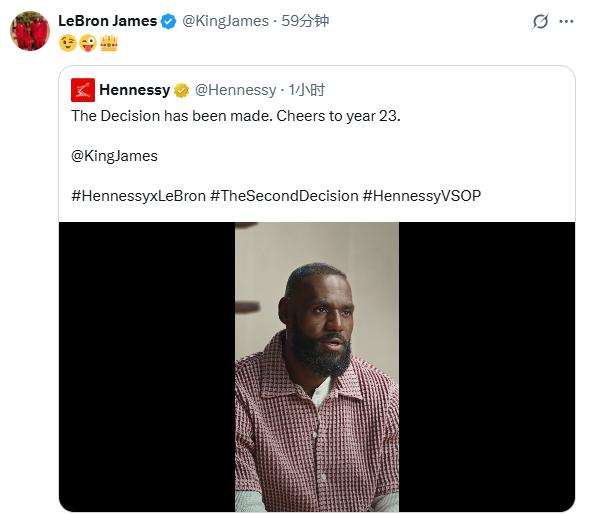This screenshot has height=515, width=592.
Task: Open the @KingJames handle in header
Action: tap(225, 21)
